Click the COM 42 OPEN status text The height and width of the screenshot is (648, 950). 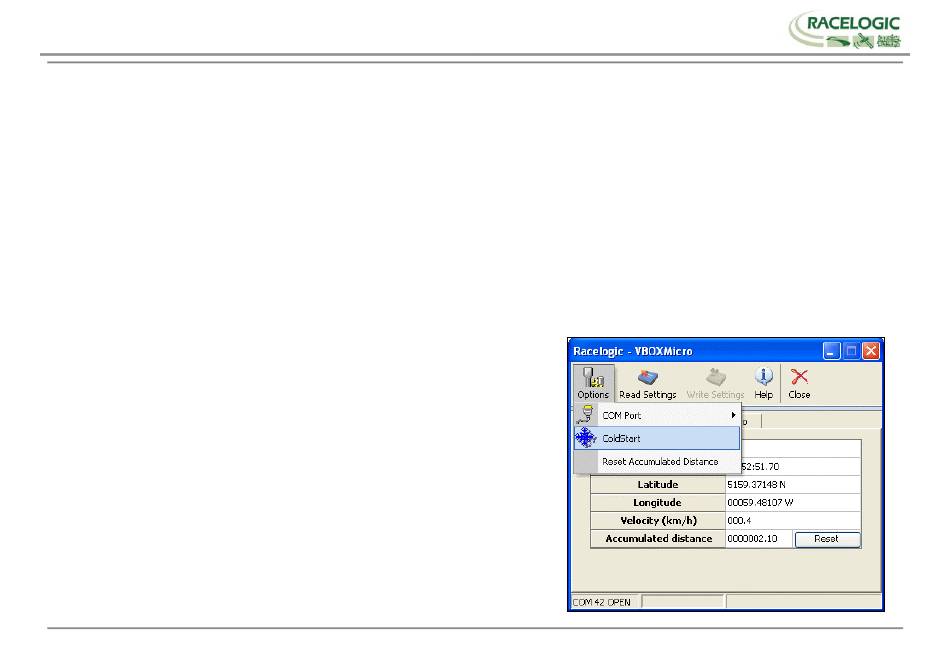(x=602, y=602)
